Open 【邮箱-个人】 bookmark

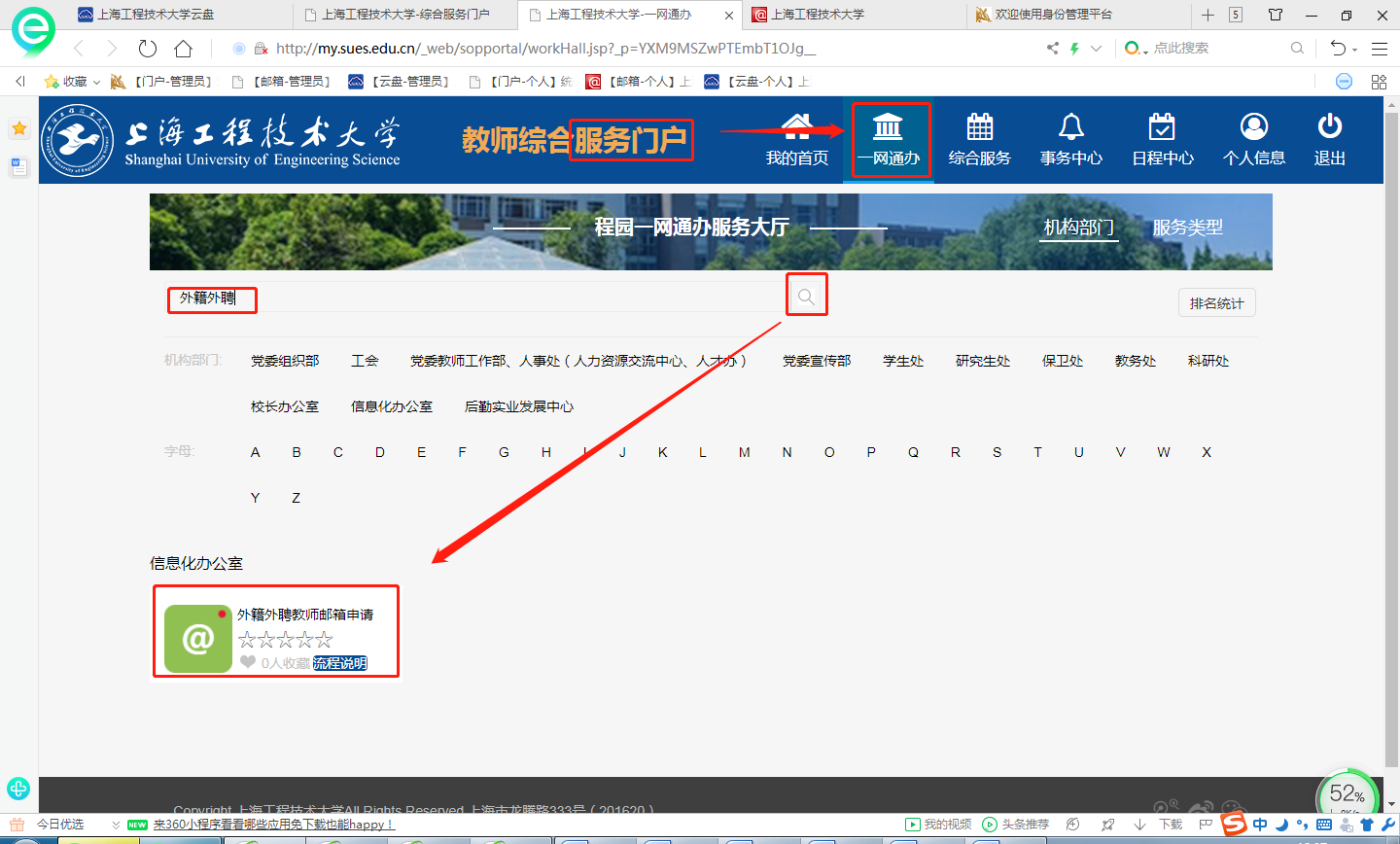tap(638, 82)
